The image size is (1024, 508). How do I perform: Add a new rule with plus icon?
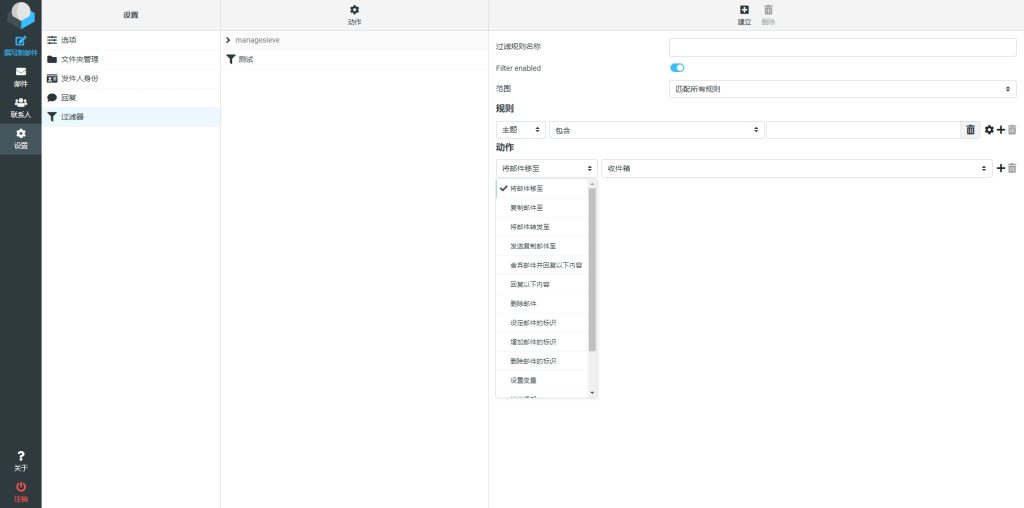coord(1000,130)
